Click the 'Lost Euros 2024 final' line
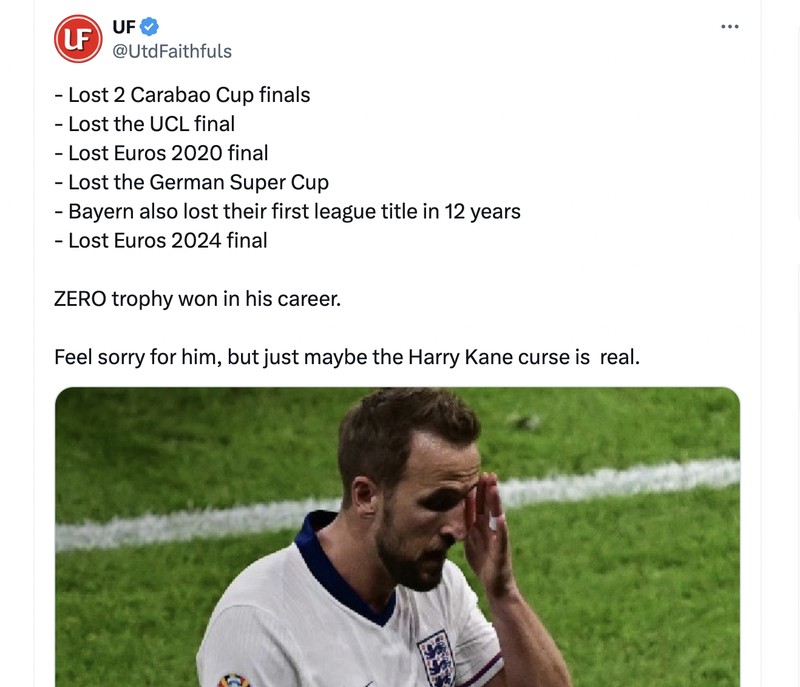 [161, 240]
